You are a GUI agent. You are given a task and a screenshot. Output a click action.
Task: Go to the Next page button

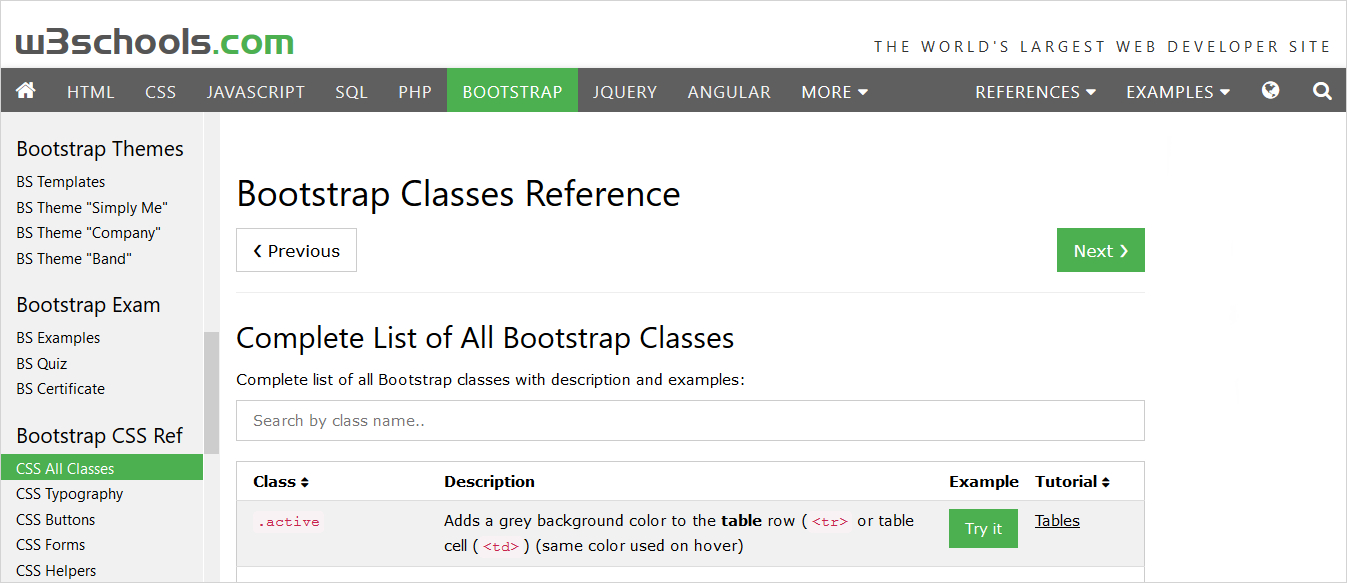1100,251
